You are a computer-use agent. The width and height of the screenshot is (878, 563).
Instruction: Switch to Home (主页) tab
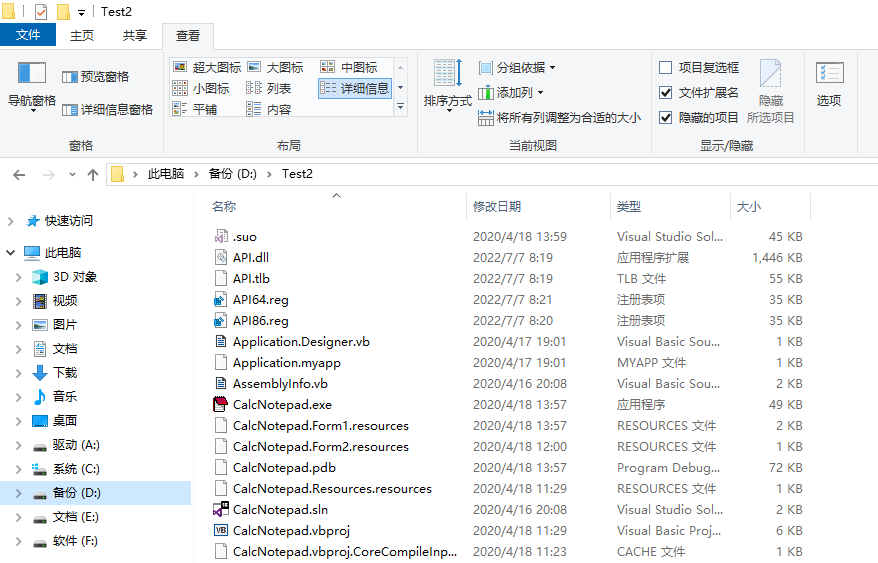click(x=82, y=35)
